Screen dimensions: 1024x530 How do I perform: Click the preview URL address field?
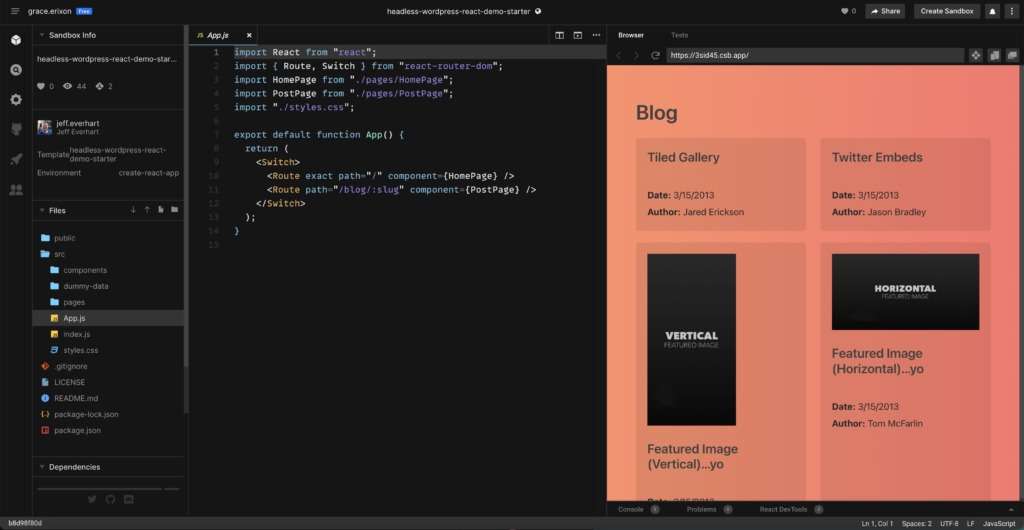click(815, 55)
